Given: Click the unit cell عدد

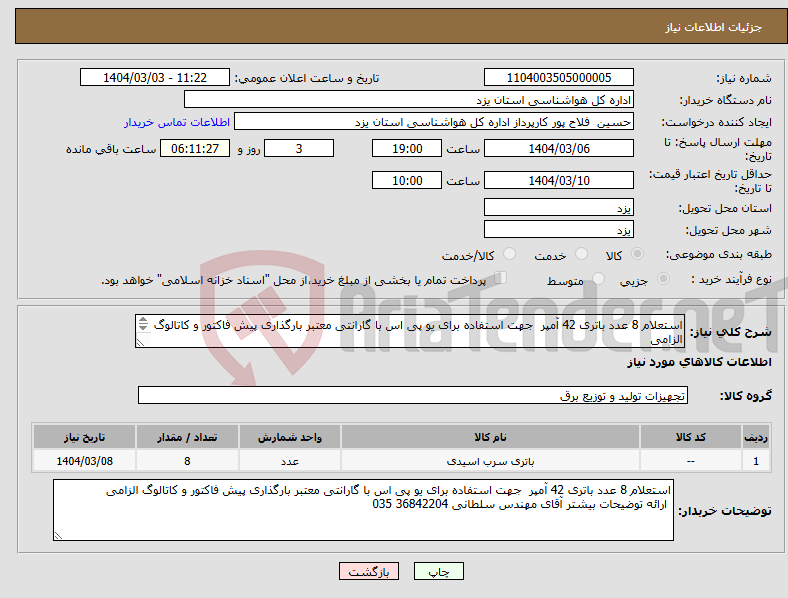Looking at the screenshot, I should [290, 461].
